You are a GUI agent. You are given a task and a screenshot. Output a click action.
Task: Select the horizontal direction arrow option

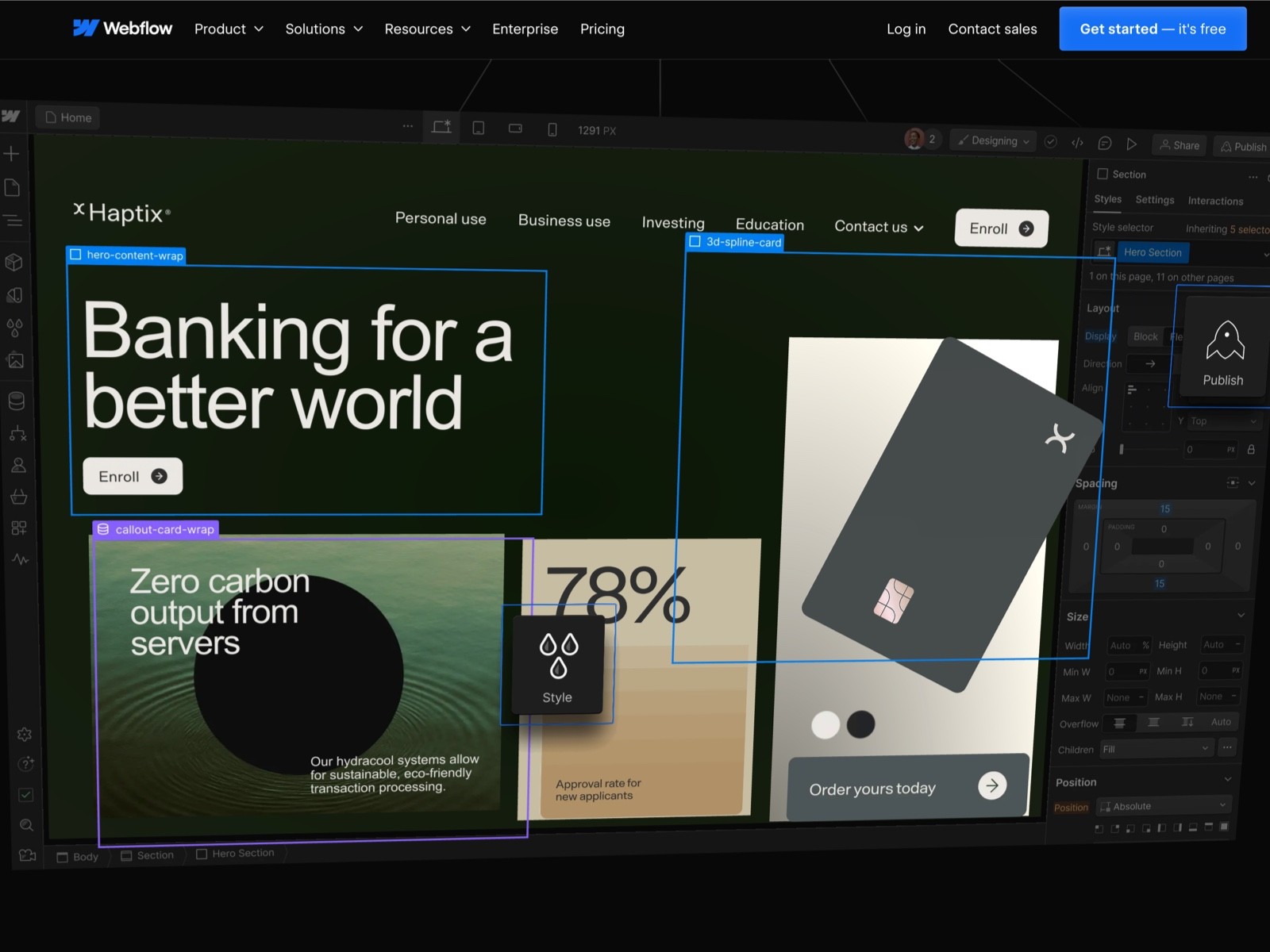[x=1150, y=363]
